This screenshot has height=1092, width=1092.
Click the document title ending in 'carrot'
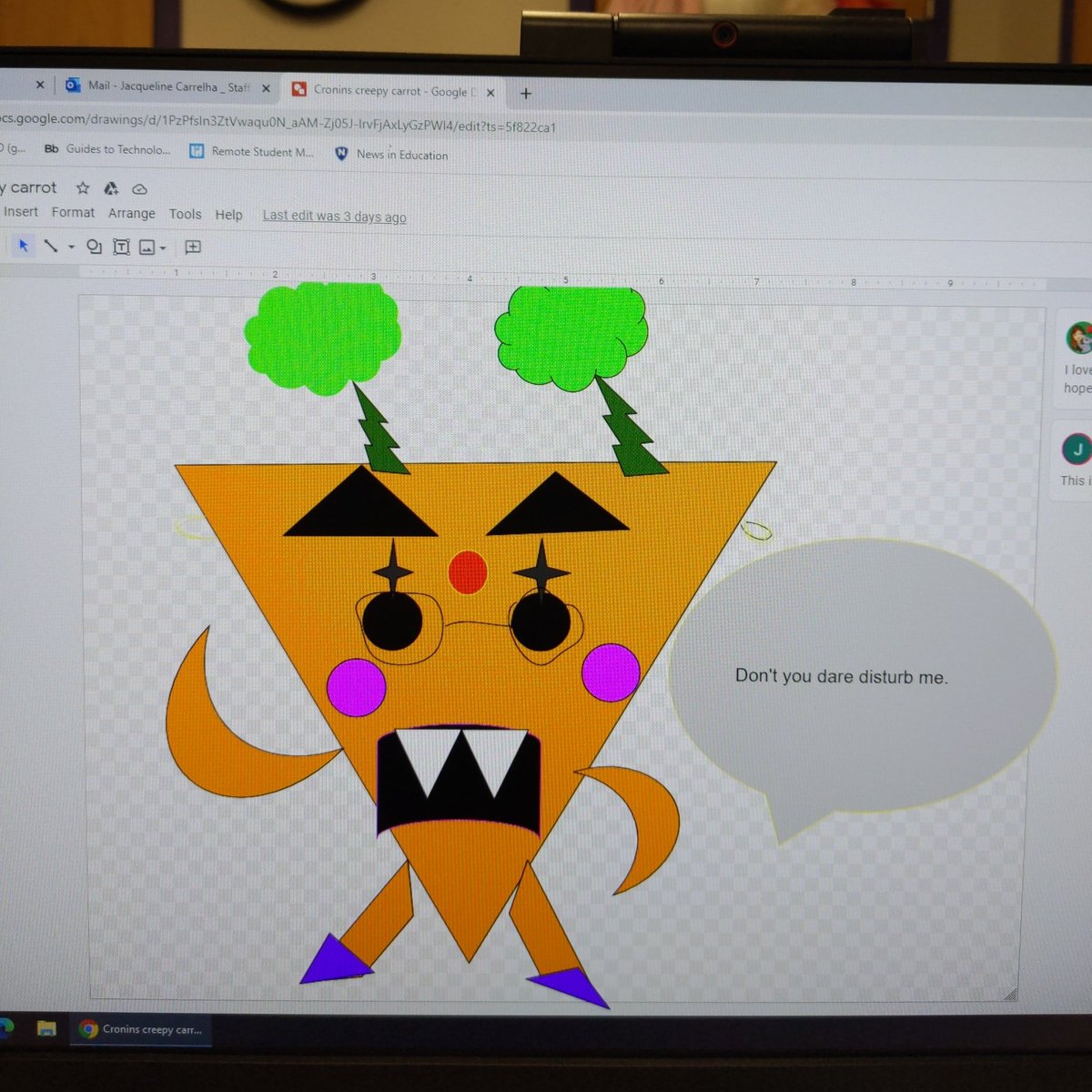pos(29,187)
